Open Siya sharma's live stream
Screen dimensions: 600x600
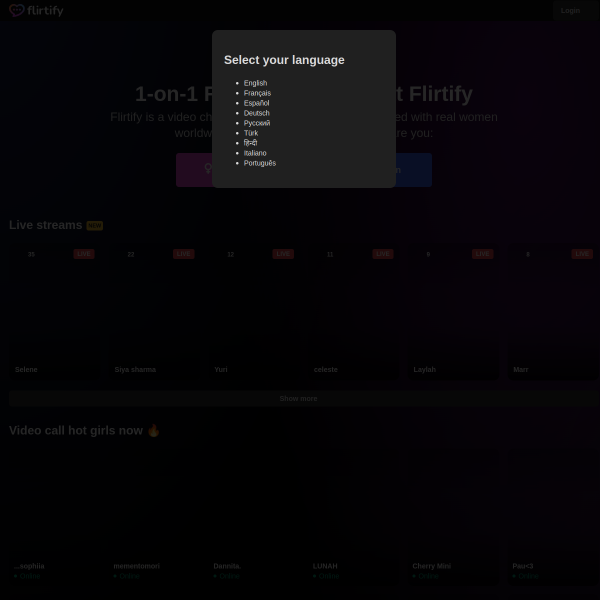pos(154,310)
